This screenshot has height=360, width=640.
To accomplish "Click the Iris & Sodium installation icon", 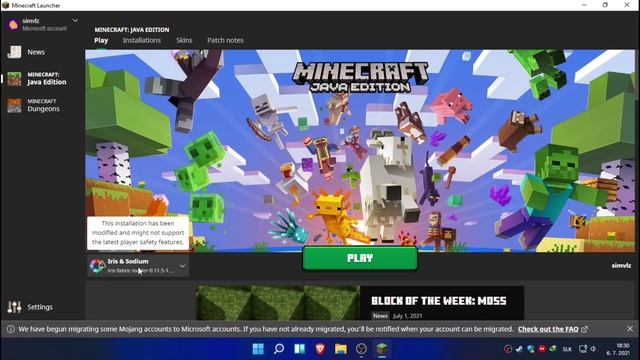I will click(x=97, y=266).
